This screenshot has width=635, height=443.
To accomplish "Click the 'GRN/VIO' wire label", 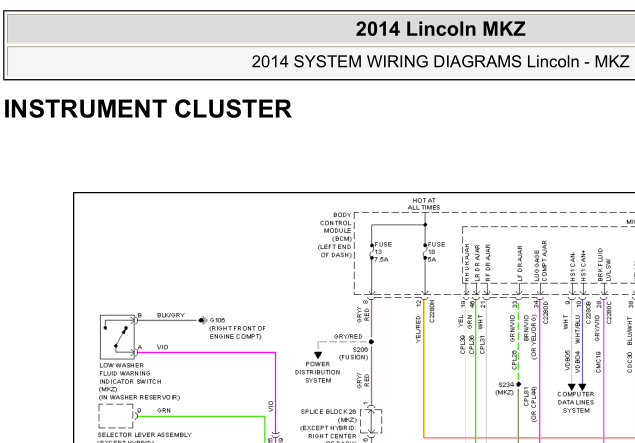I will tap(514, 328).
